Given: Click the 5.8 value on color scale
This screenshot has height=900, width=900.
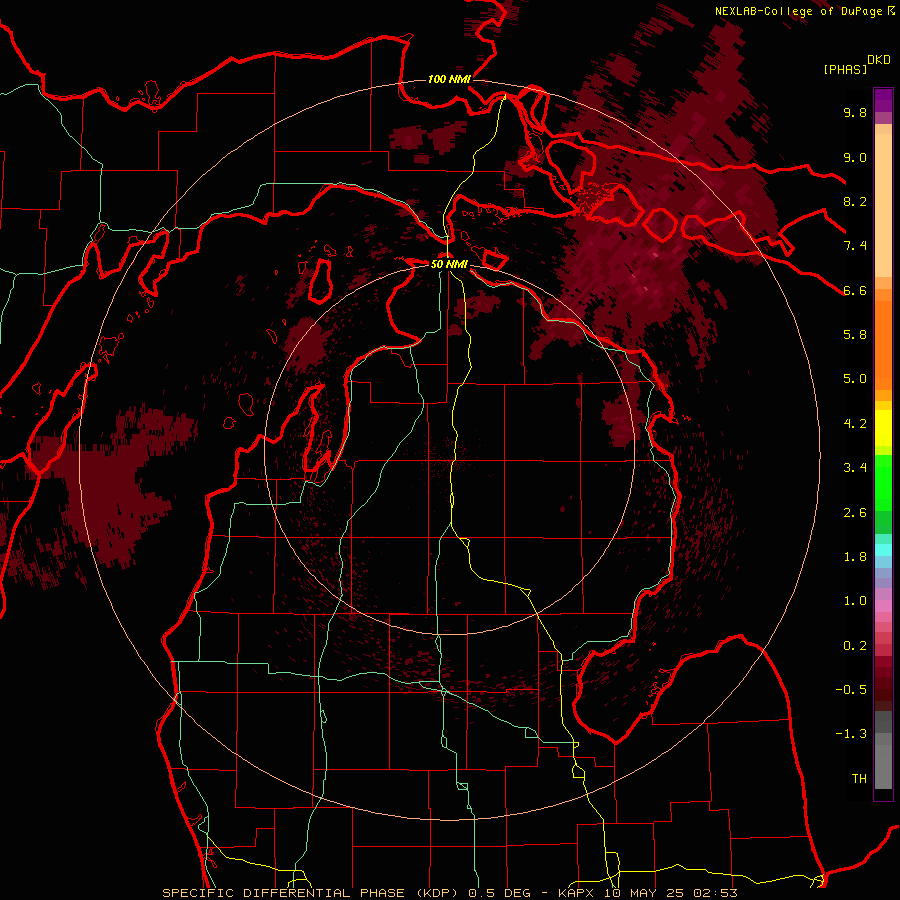Looking at the screenshot, I should point(855,334).
